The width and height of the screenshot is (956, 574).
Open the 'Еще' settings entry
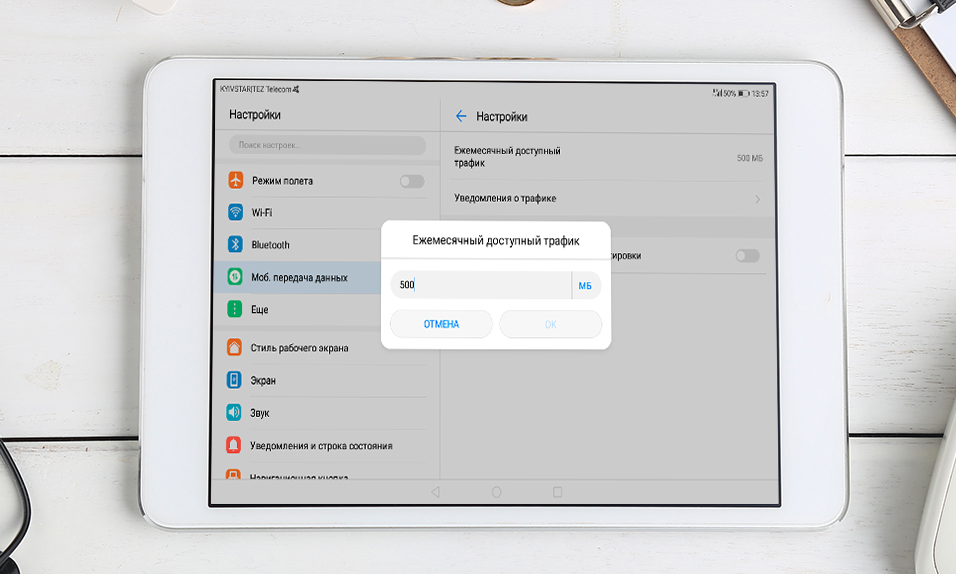299,309
